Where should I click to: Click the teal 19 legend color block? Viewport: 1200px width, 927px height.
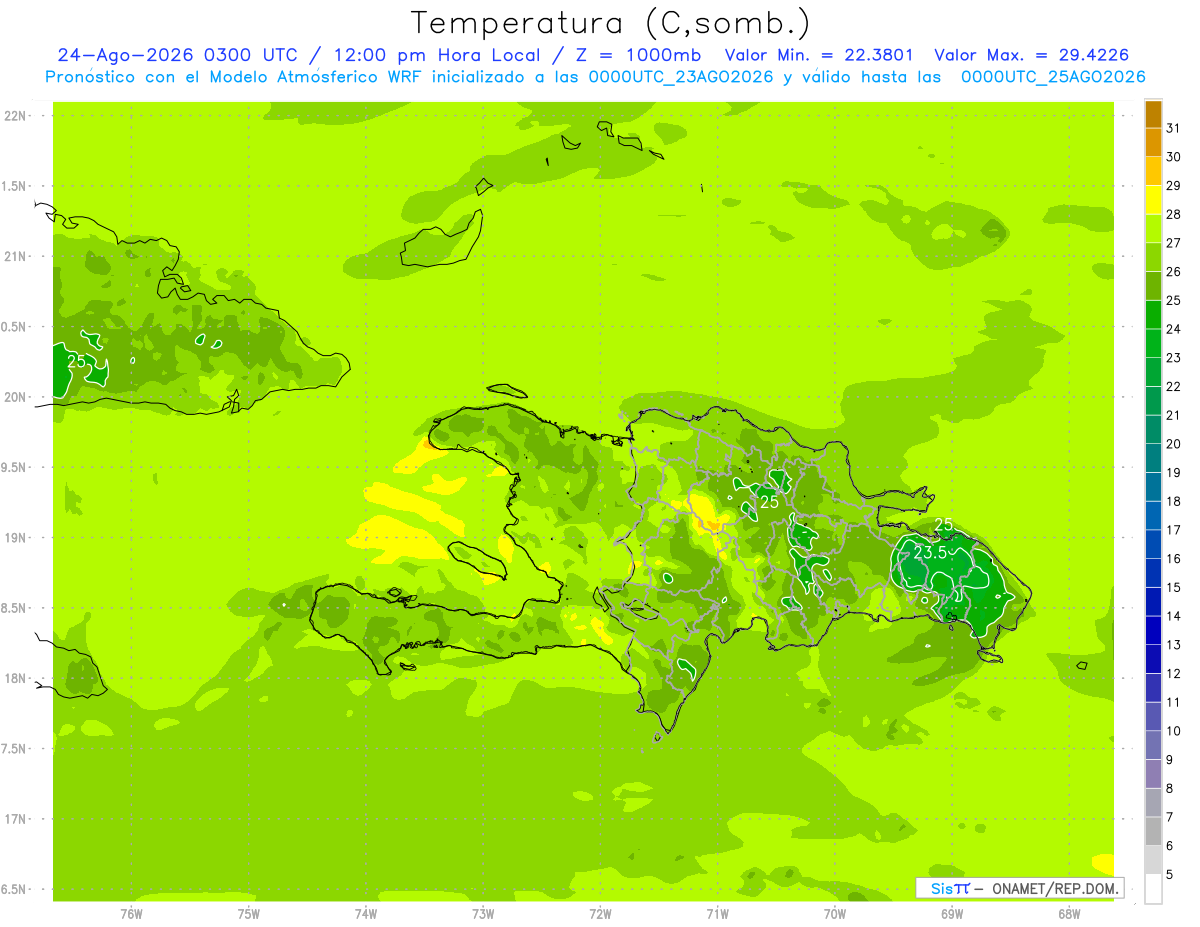[1153, 459]
